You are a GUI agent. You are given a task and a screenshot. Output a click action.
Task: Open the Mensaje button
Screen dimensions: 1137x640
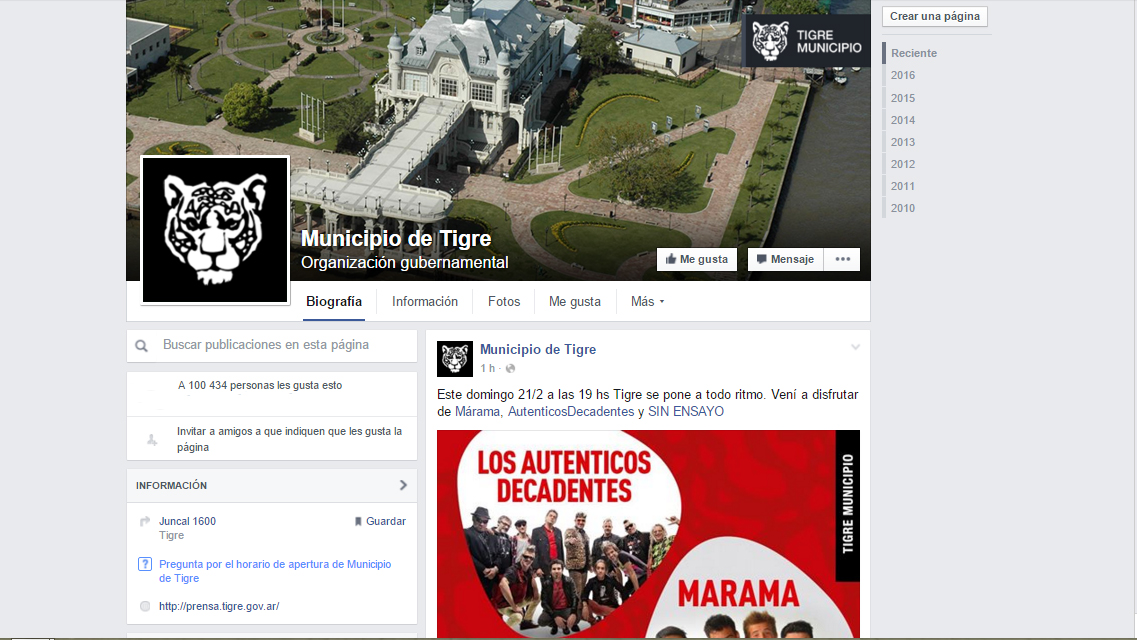coord(785,259)
